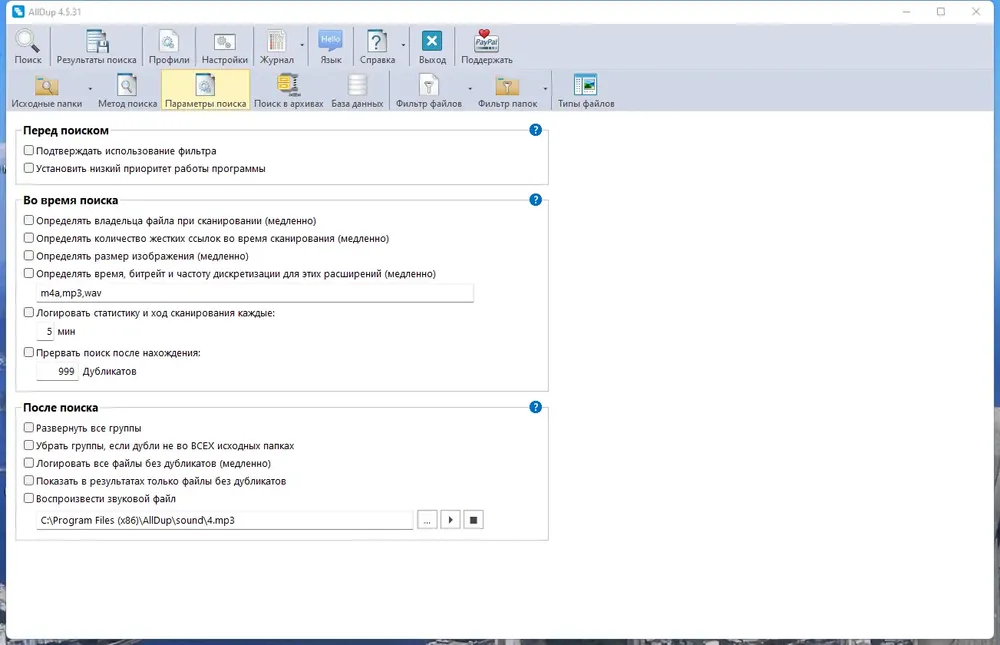Click the AllDup app icon in title bar

pyautogui.click(x=18, y=11)
